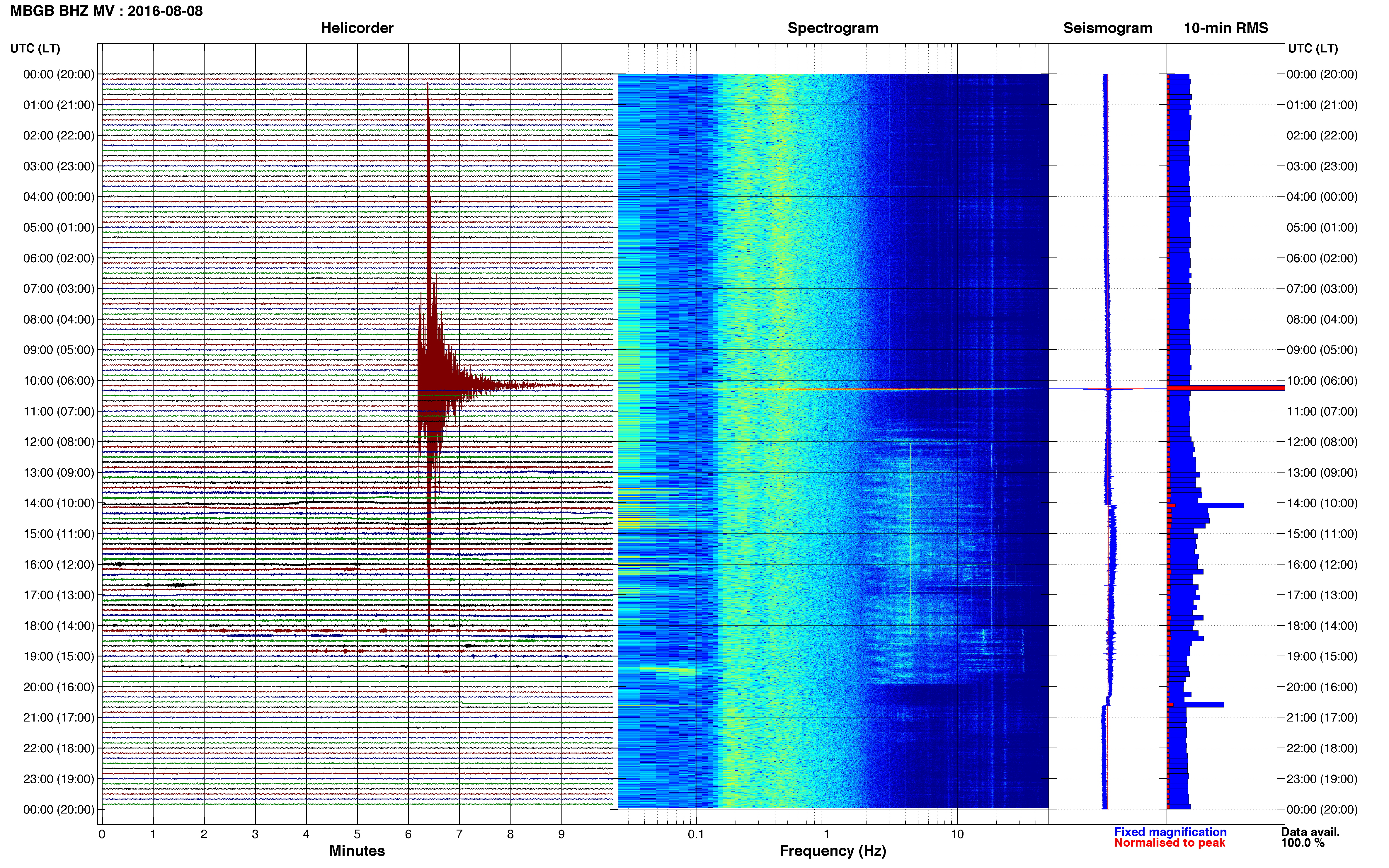This screenshot has height=868, width=1389.
Task: Click the 18:00 (14:00) label beside the RMS panel
Action: pyautogui.click(x=1322, y=626)
